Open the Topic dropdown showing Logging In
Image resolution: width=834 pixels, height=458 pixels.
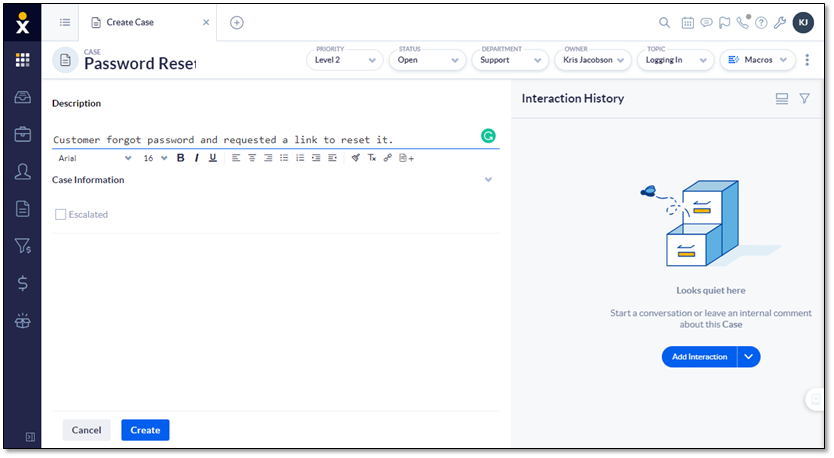pos(675,60)
